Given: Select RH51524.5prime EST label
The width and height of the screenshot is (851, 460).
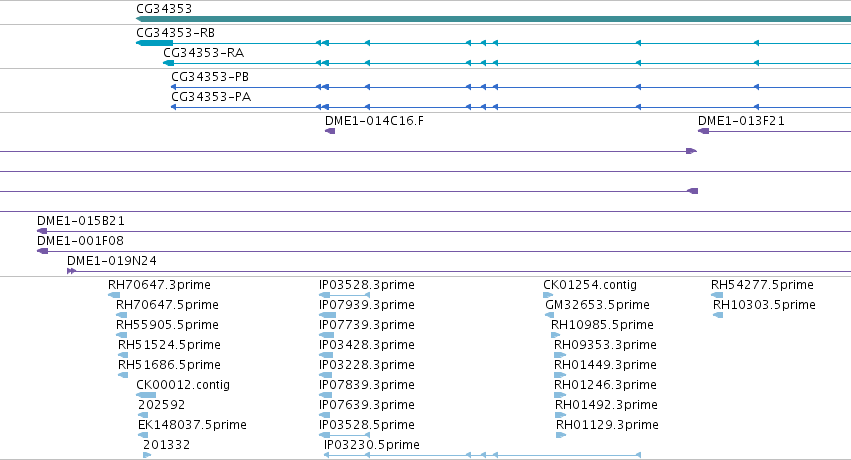Looking at the screenshot, I should click(169, 345).
